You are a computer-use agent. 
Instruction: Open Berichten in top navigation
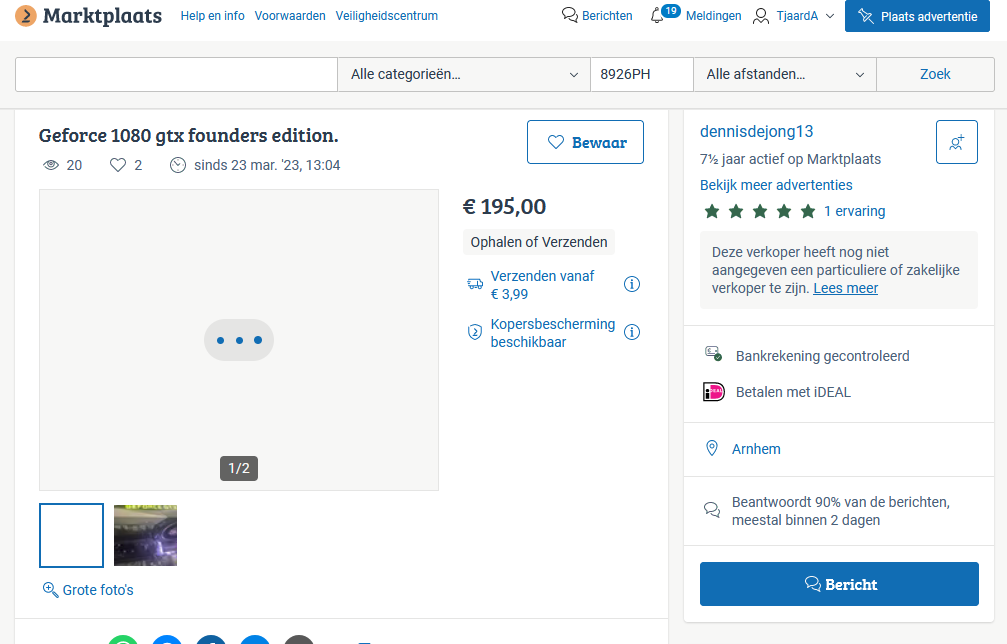(607, 16)
